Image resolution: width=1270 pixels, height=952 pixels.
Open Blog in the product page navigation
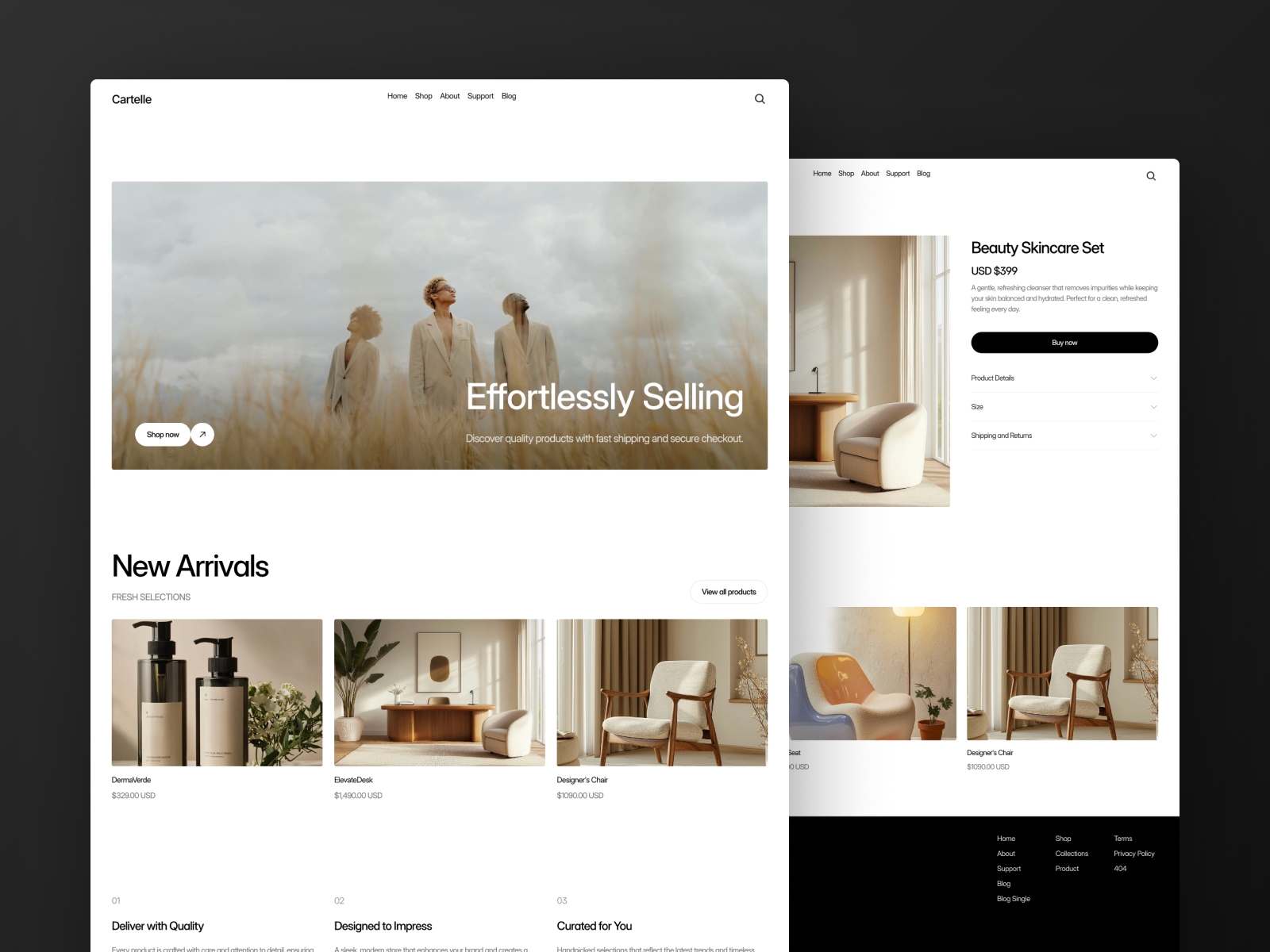923,174
